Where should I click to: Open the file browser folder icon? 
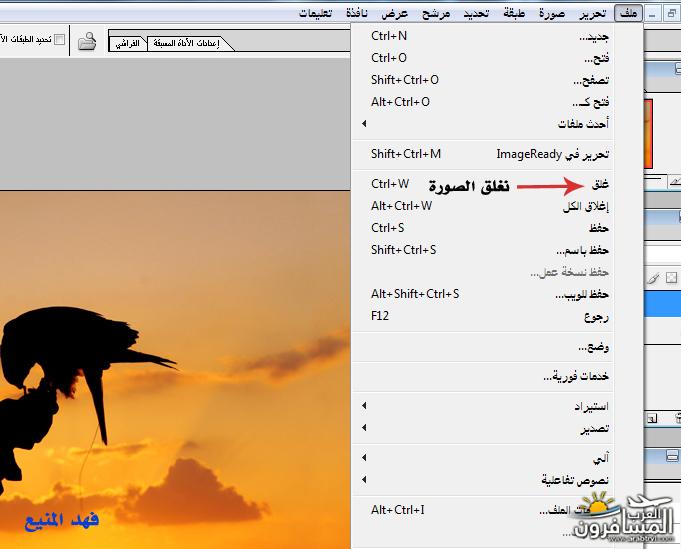click(87, 41)
